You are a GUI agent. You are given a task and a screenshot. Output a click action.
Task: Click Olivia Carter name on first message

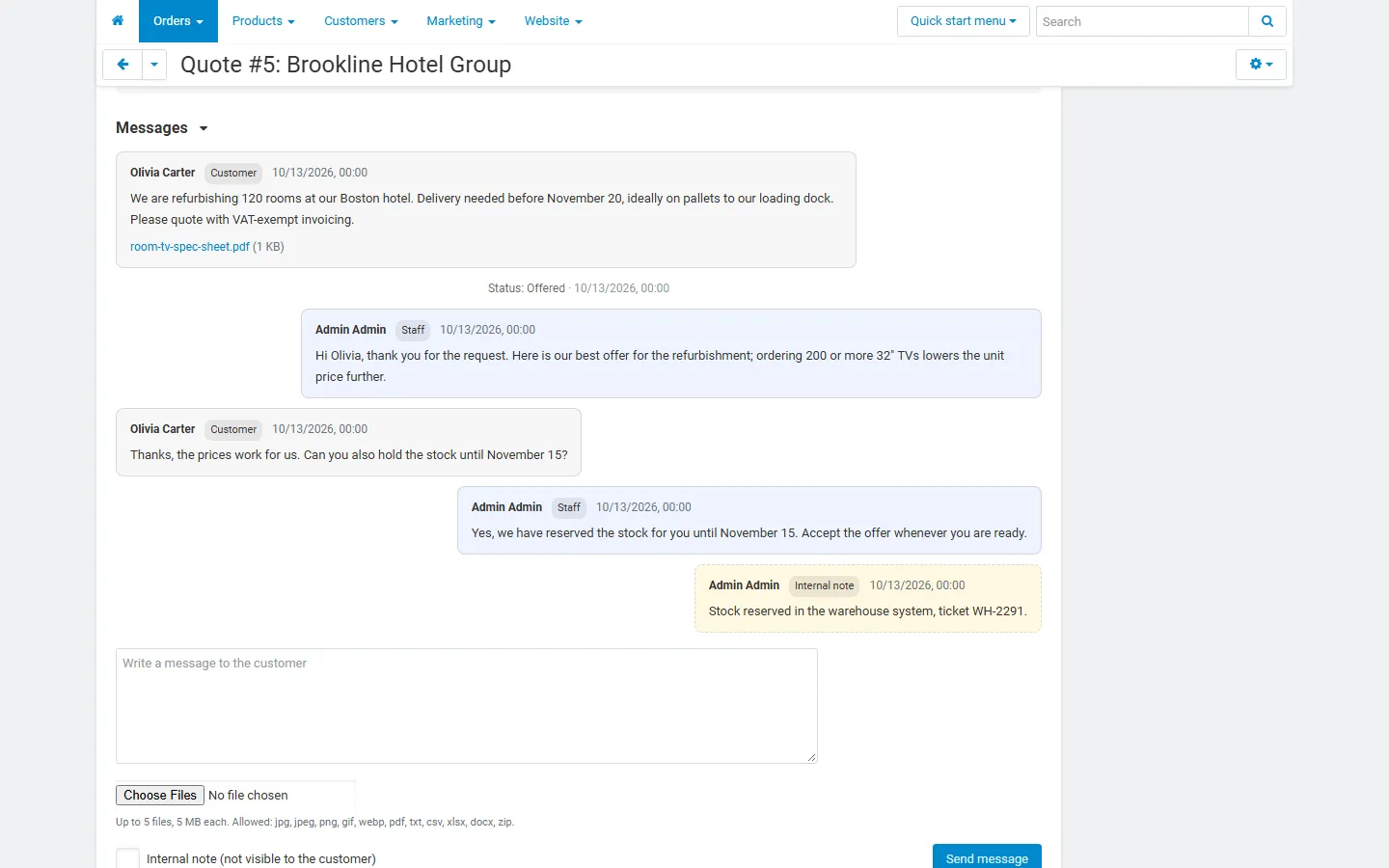[x=163, y=173]
